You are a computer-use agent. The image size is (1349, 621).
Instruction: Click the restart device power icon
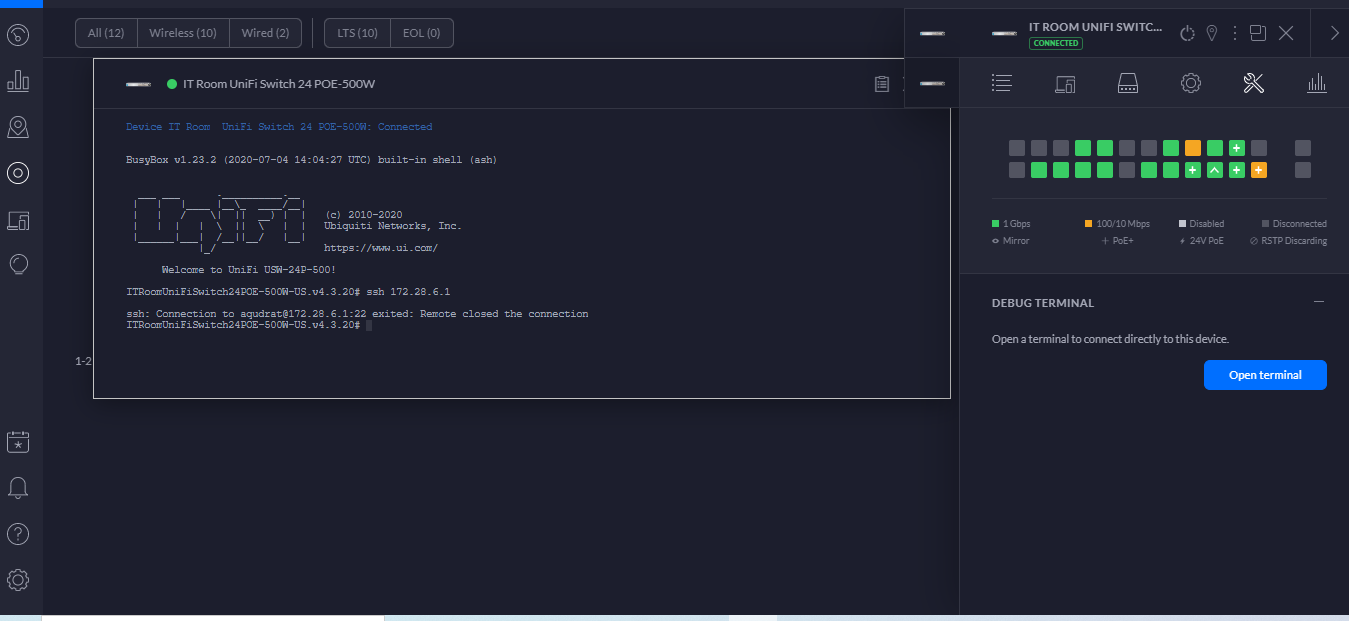pyautogui.click(x=1187, y=33)
